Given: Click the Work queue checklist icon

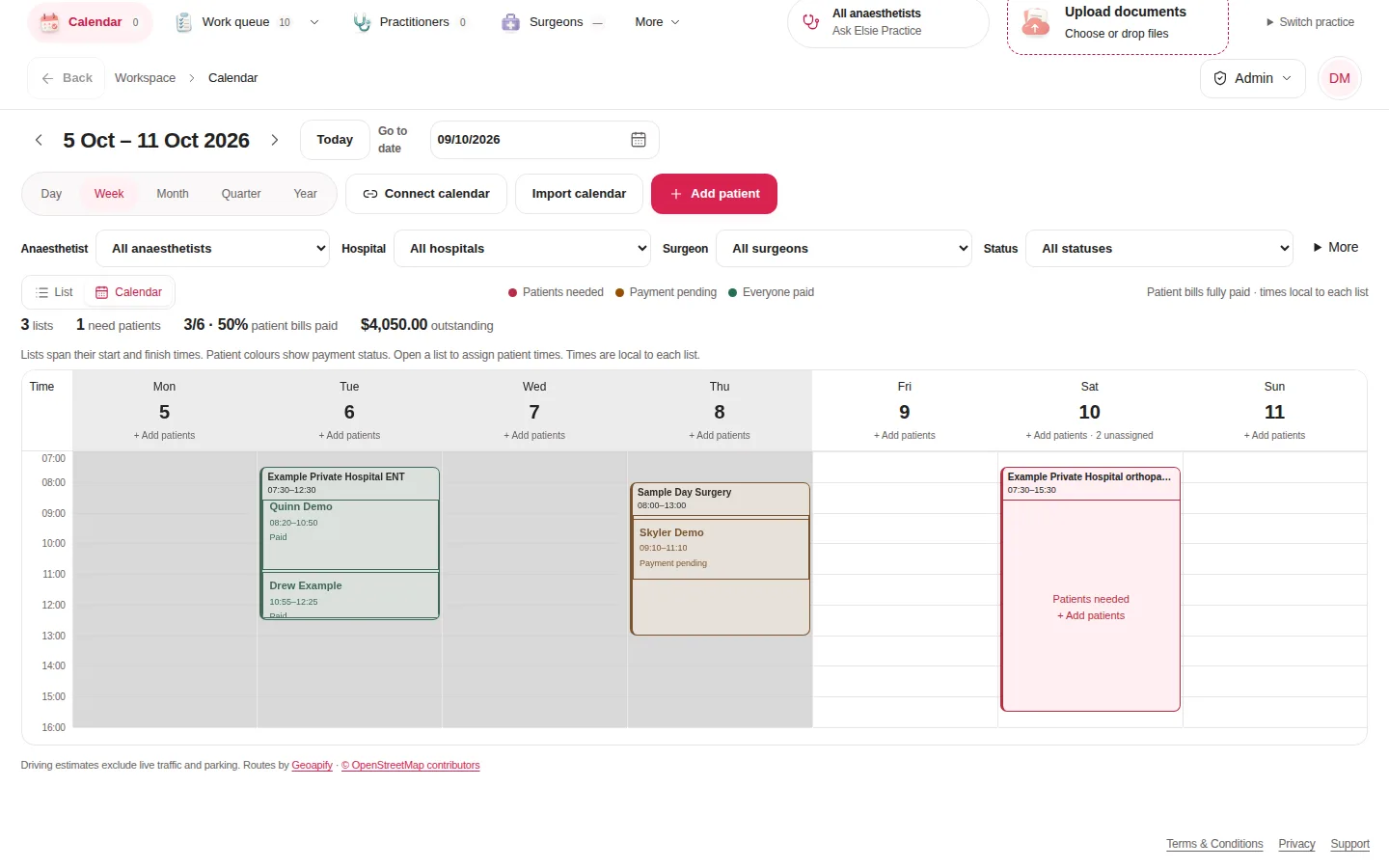Looking at the screenshot, I should (184, 22).
